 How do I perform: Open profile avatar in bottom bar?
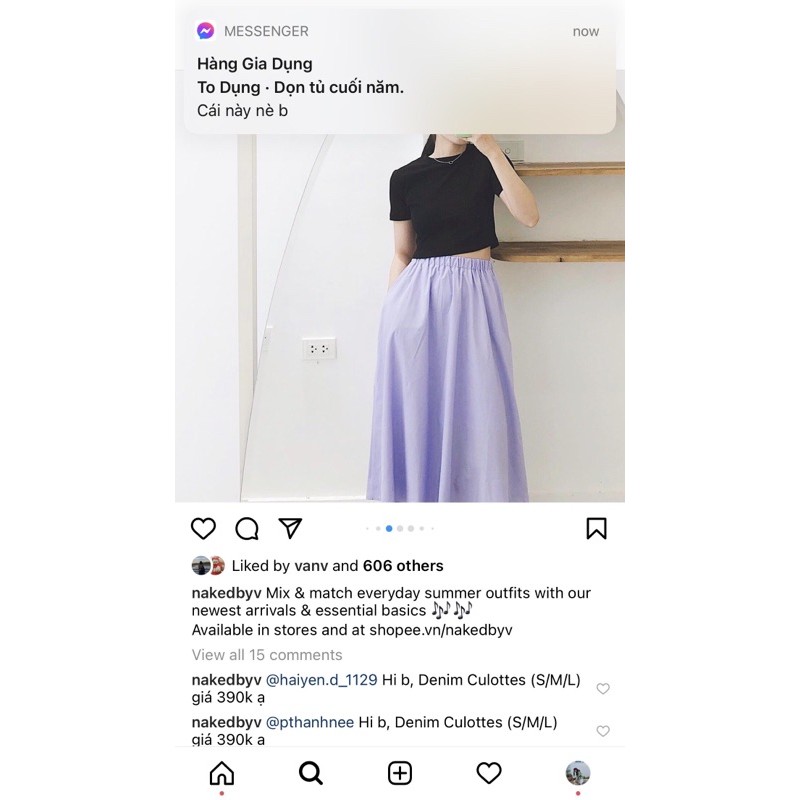point(578,773)
